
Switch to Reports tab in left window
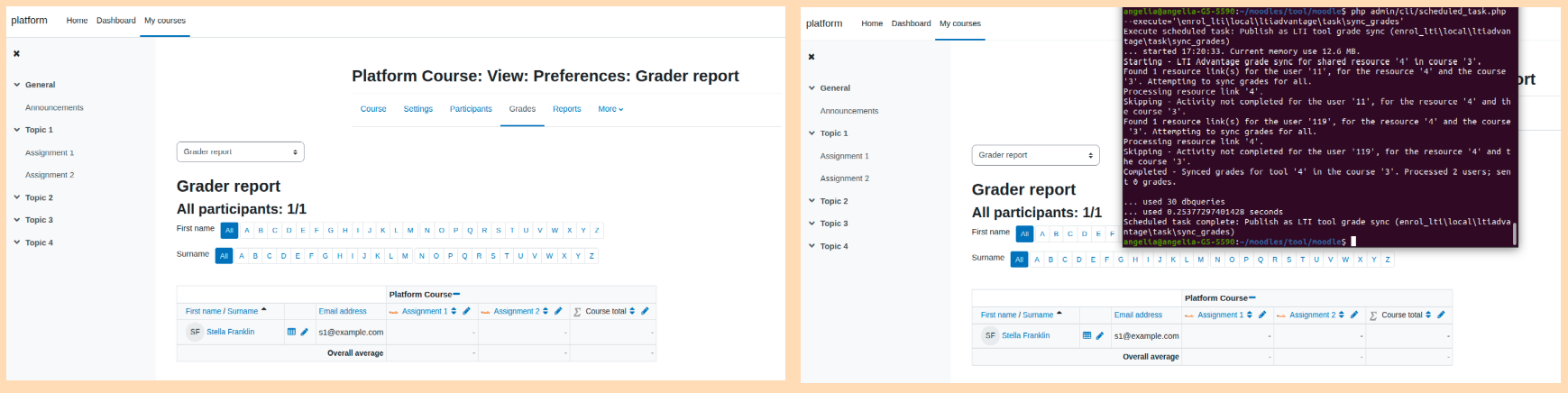[566, 109]
